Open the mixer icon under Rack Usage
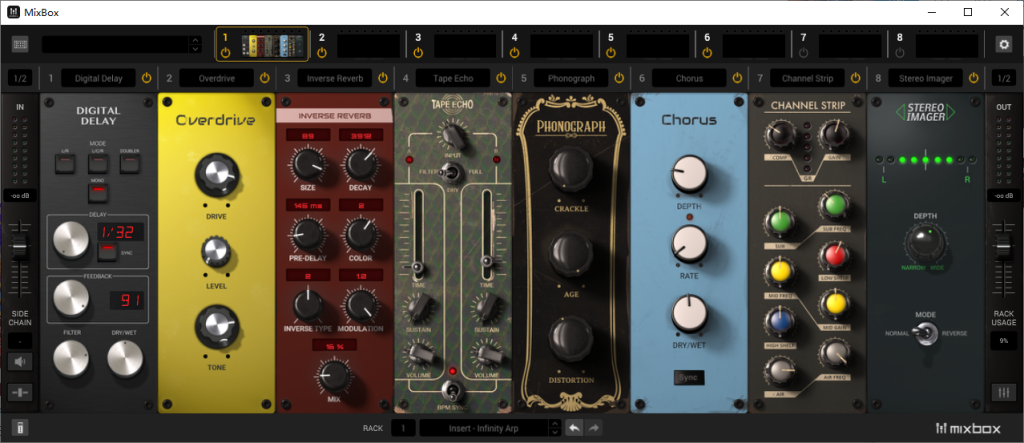 coord(1003,393)
